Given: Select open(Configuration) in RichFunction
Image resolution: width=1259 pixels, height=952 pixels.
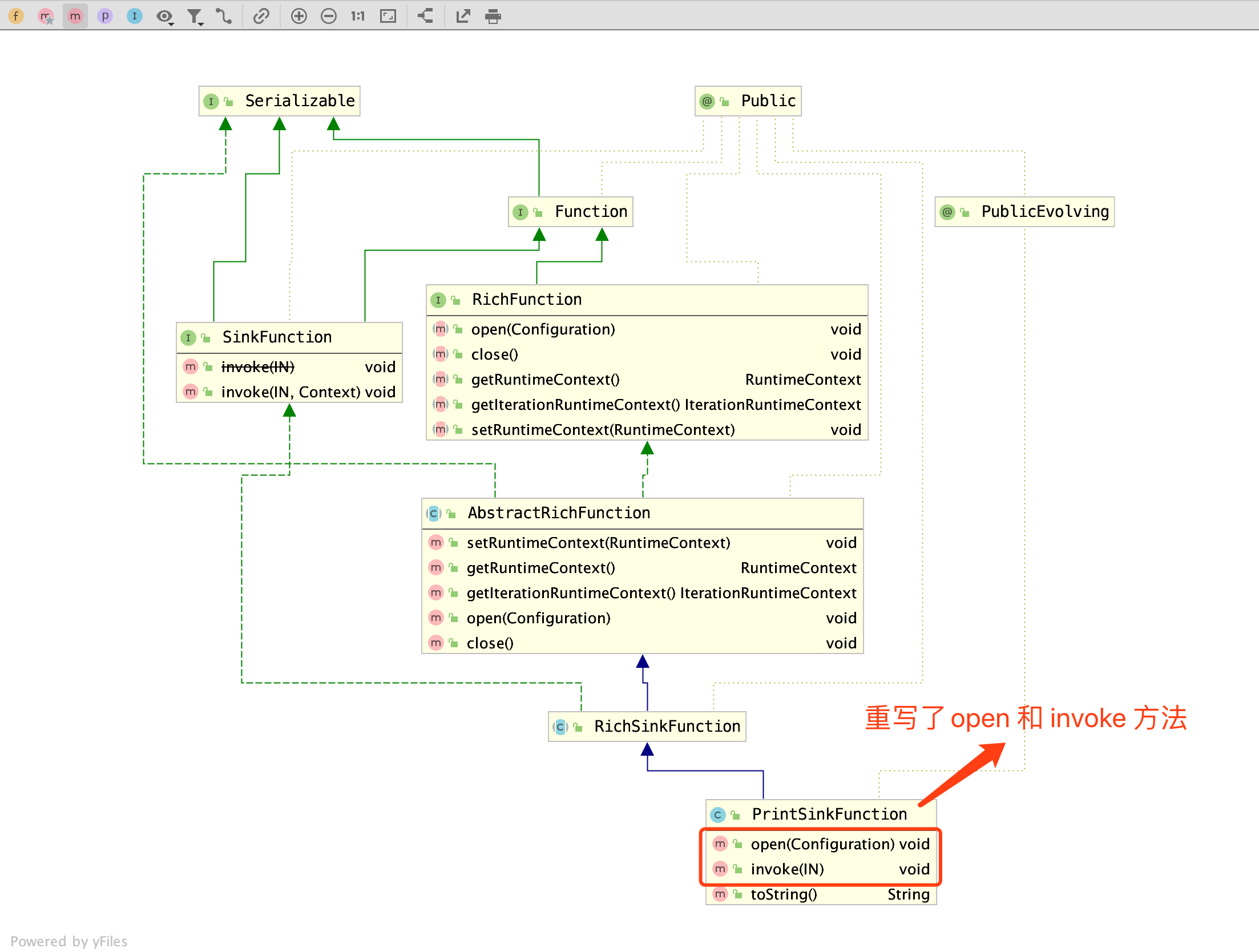Looking at the screenshot, I should point(647,329).
